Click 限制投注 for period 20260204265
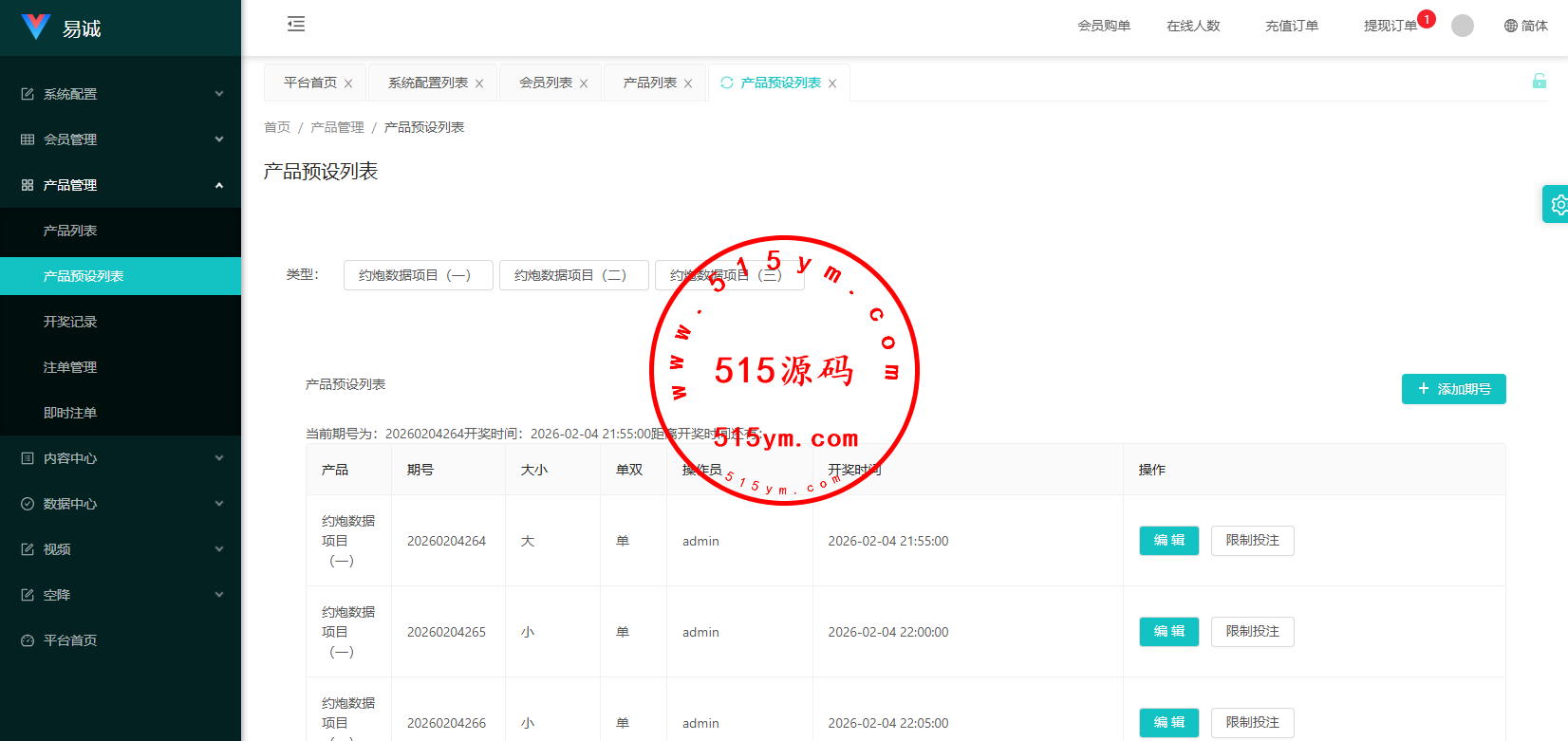Viewport: 1568px width, 741px height. coord(1252,632)
